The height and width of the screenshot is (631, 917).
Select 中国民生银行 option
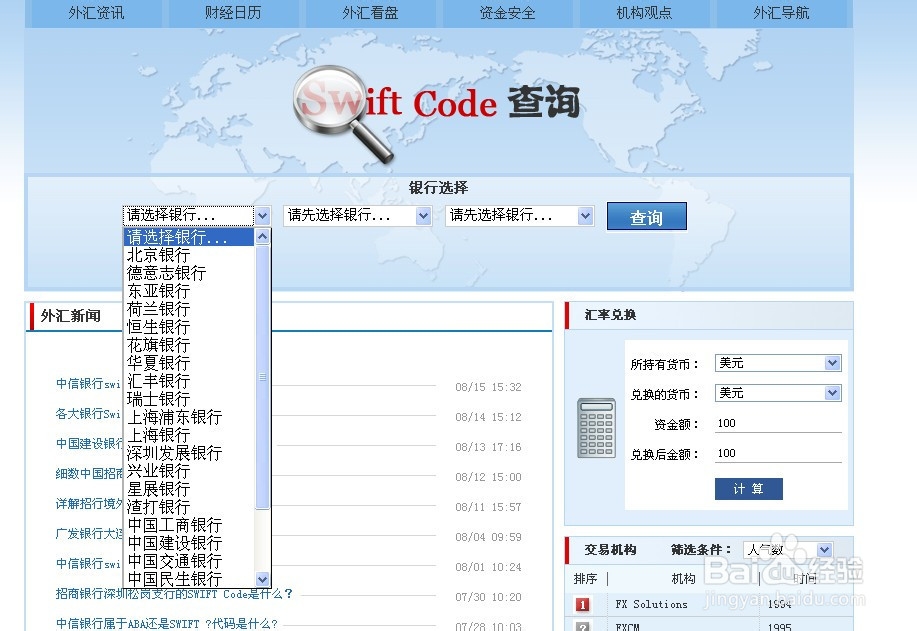[189, 579]
